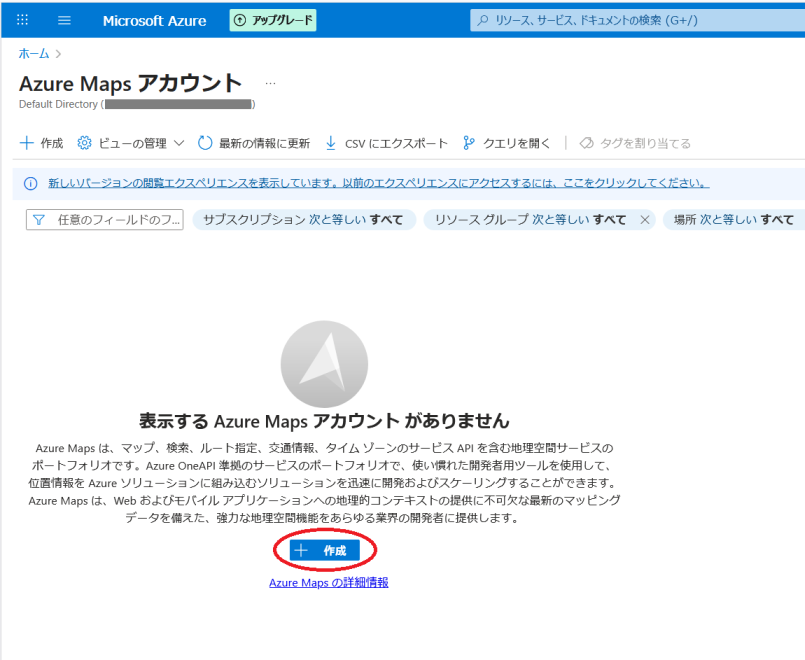Screen dimensions: 805x660
Task: Click the funnel filter icon
Action: click(39, 220)
